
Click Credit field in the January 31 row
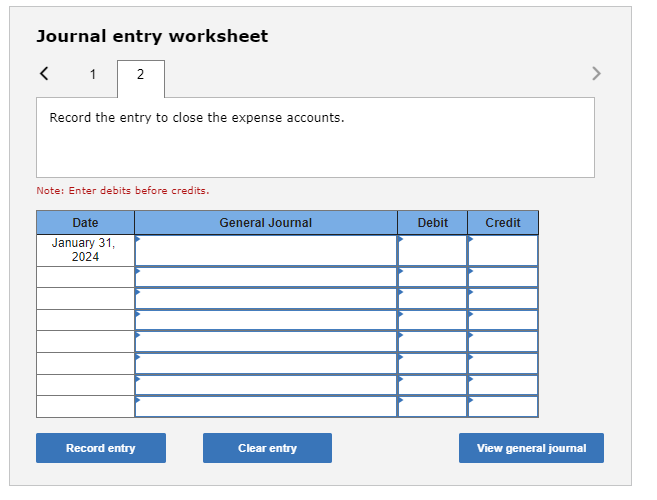(x=503, y=250)
